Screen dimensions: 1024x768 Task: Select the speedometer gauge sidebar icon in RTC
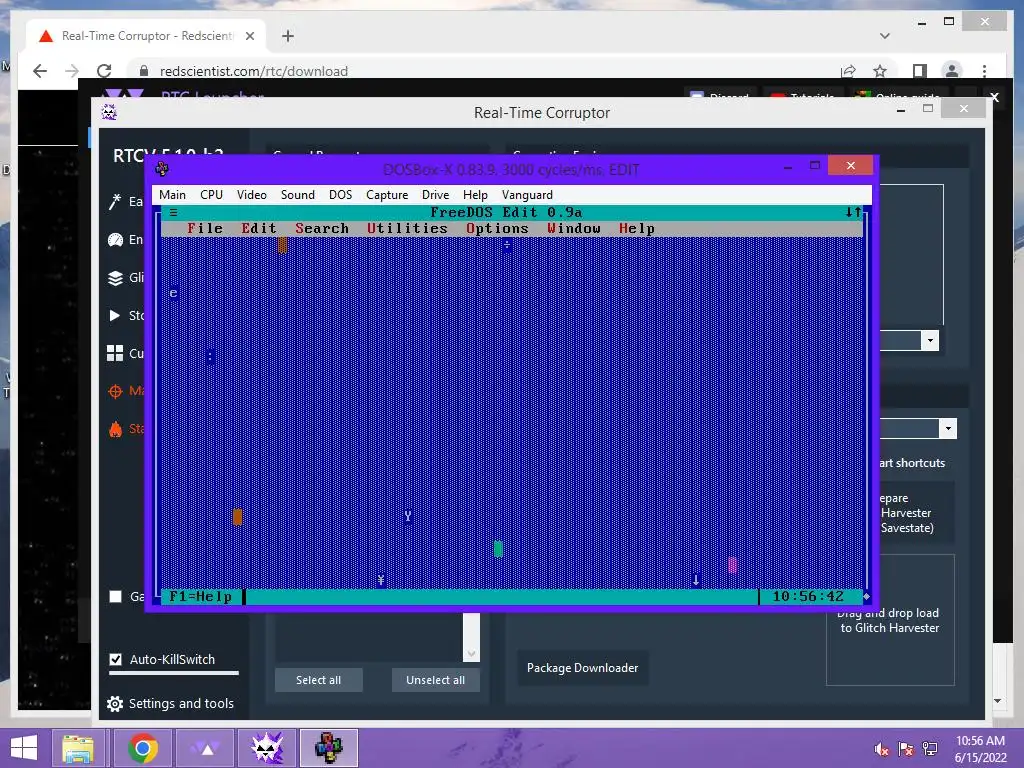(115, 240)
